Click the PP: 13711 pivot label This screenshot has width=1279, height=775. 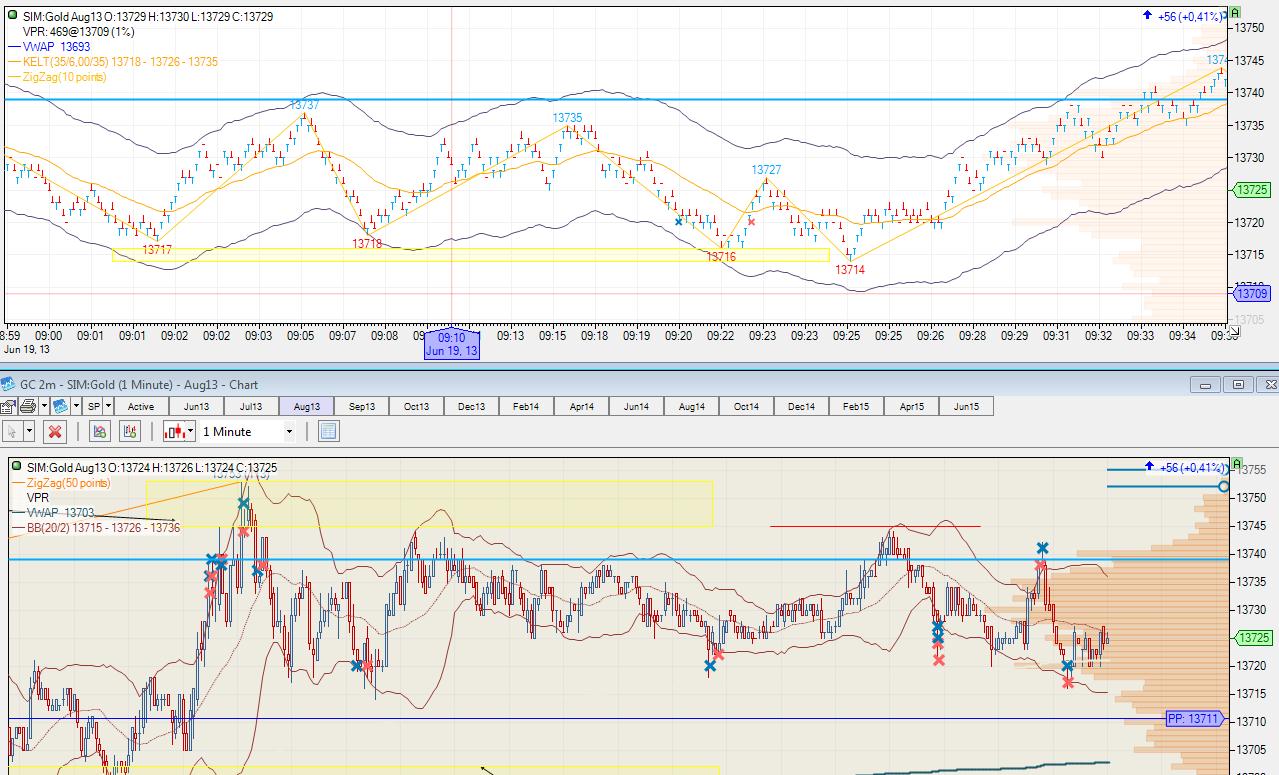1194,719
